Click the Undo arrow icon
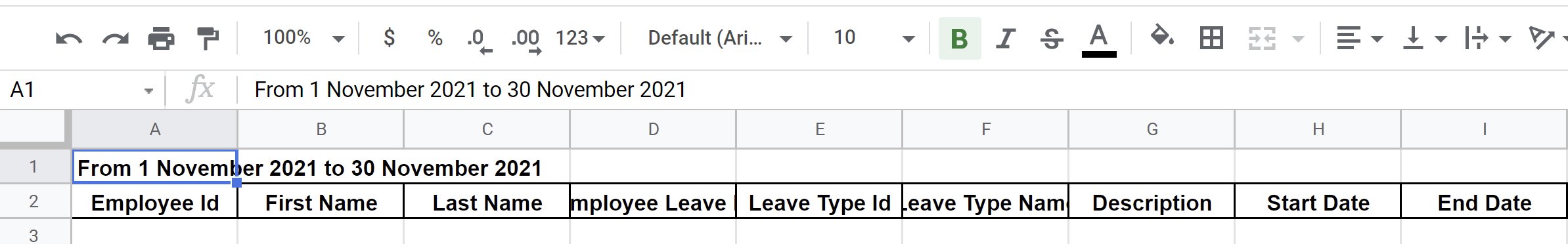The width and height of the screenshot is (1568, 244). tap(69, 39)
